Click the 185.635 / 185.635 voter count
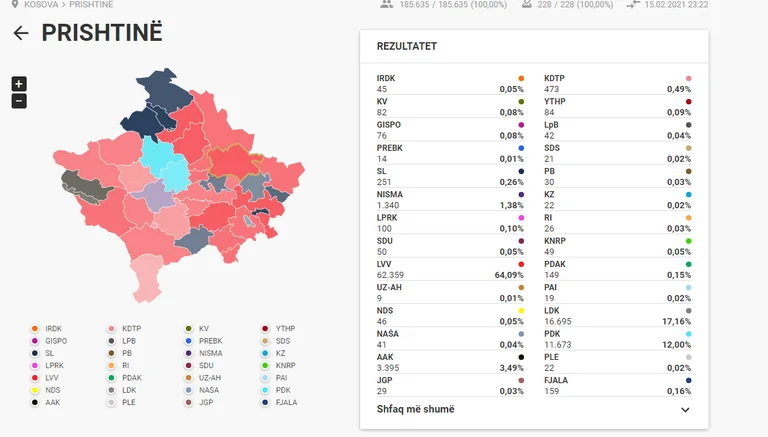This screenshot has height=437, width=768. (x=453, y=4)
